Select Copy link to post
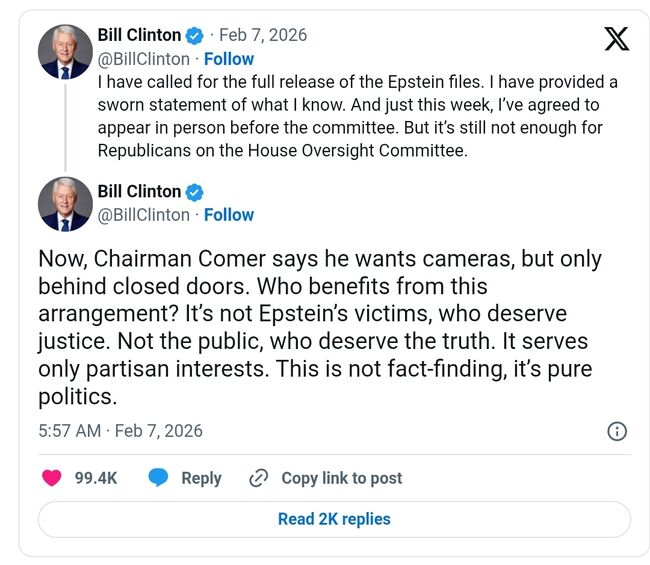The width and height of the screenshot is (650, 565). (341, 478)
